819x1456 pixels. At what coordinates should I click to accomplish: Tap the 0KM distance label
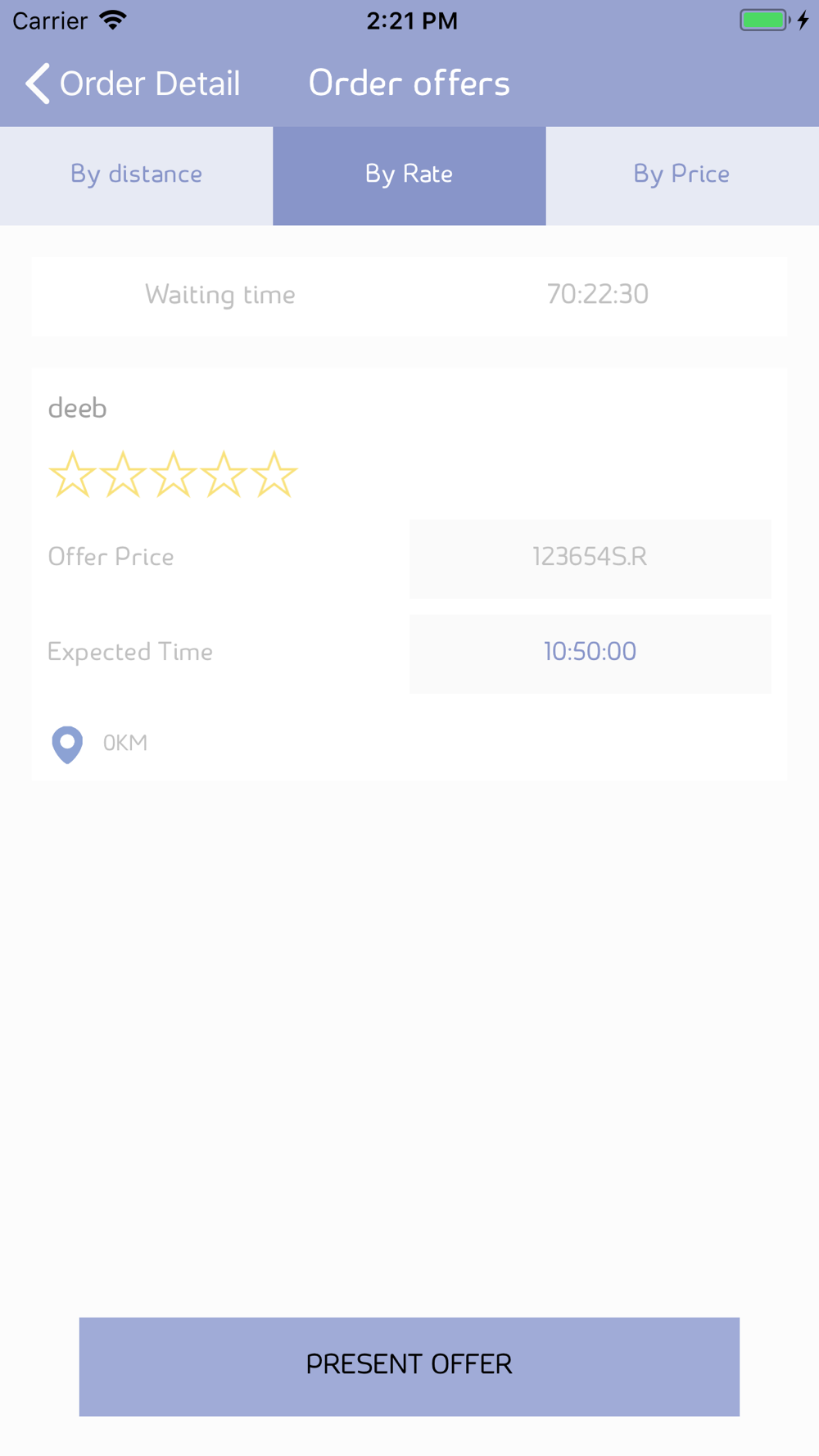pos(125,743)
